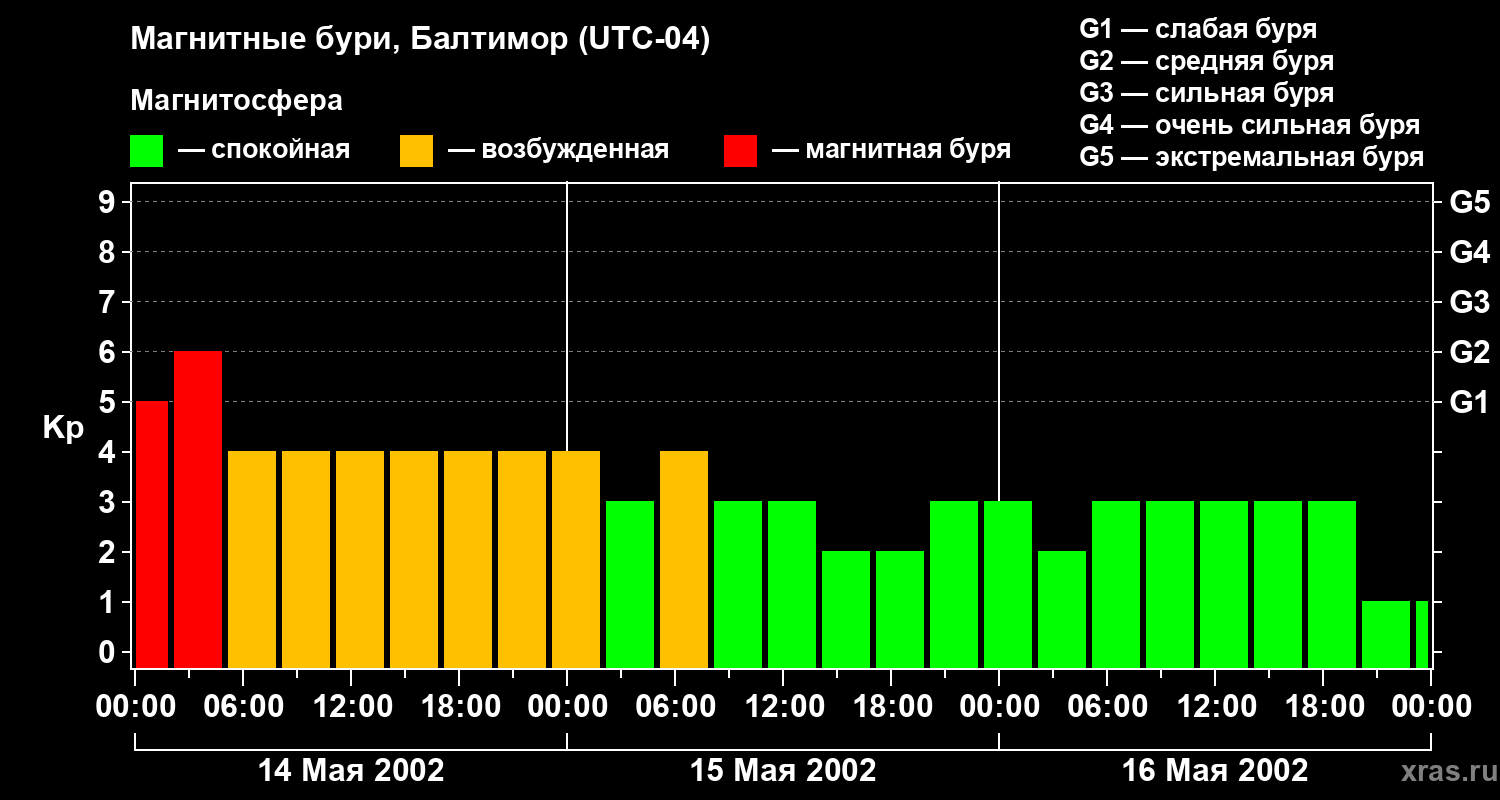
Task: Click the green 'спокойная' legend swatch
Action: point(146,151)
